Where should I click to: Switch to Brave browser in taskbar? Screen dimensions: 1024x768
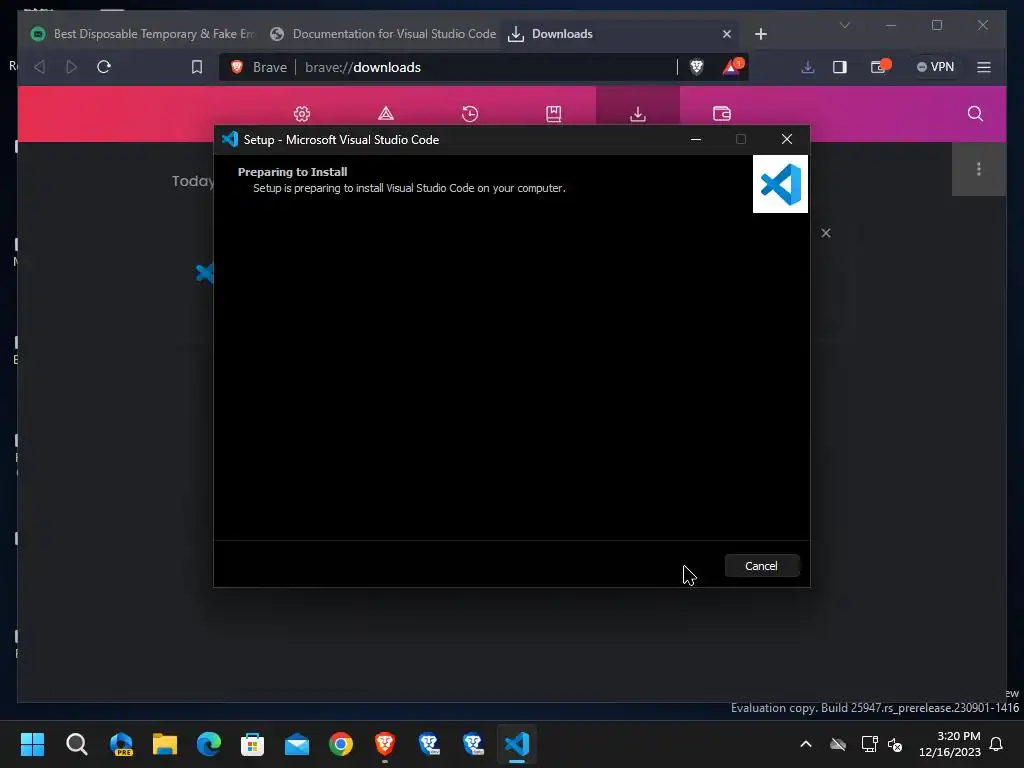coord(385,743)
